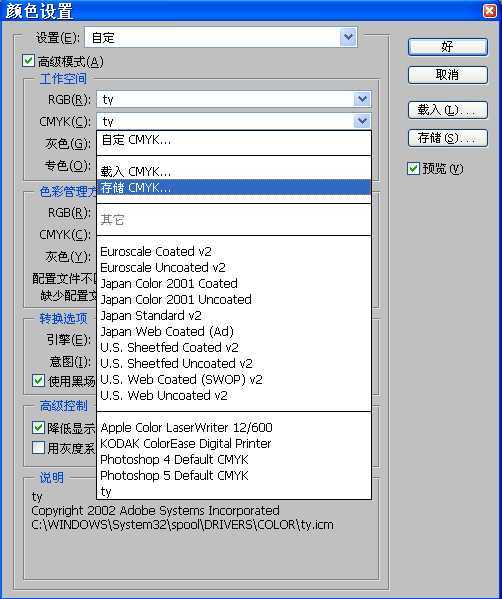Select Photoshop 4 Default CMYK

pyautogui.click(x=234, y=460)
